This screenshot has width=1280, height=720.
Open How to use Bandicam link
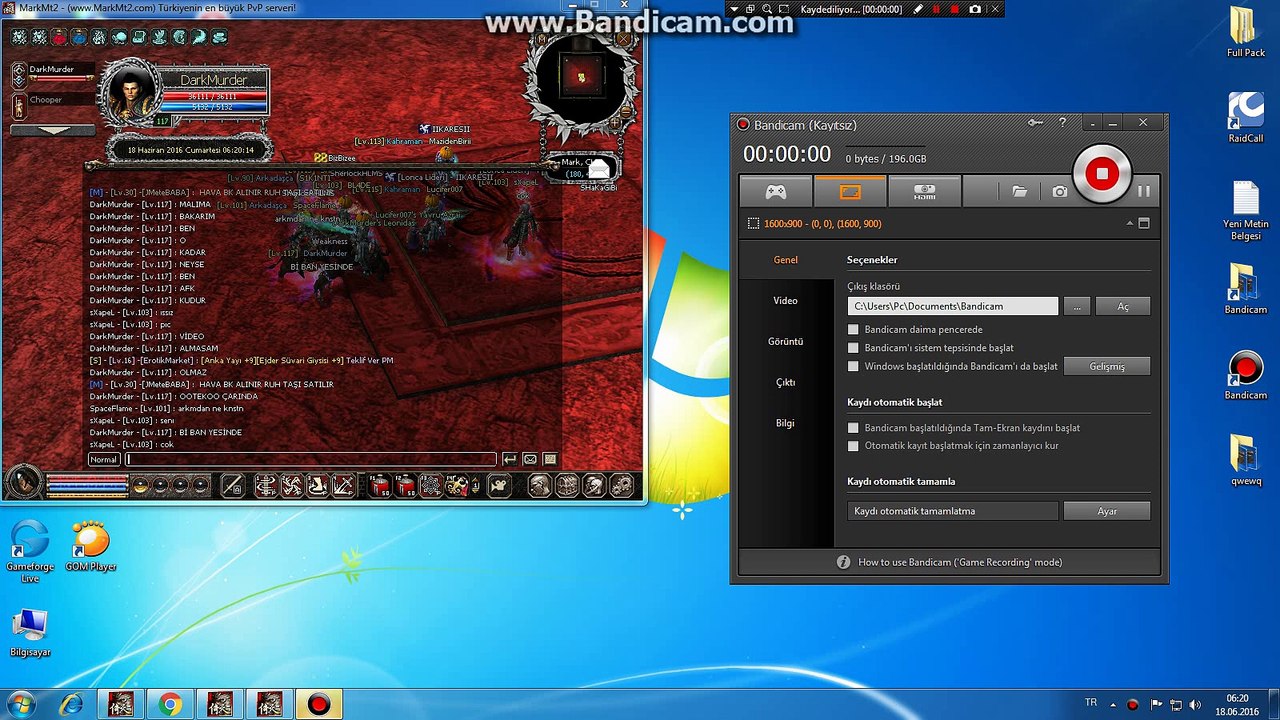(960, 562)
